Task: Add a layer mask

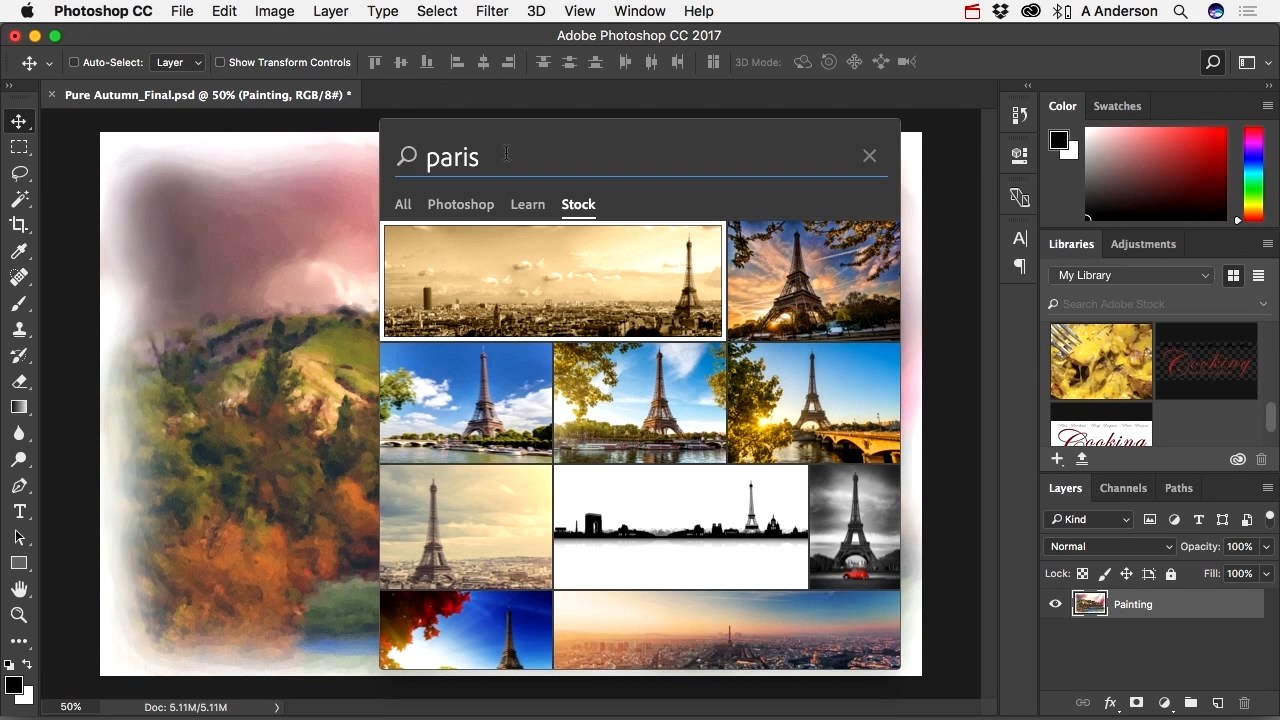Action: (x=1137, y=703)
